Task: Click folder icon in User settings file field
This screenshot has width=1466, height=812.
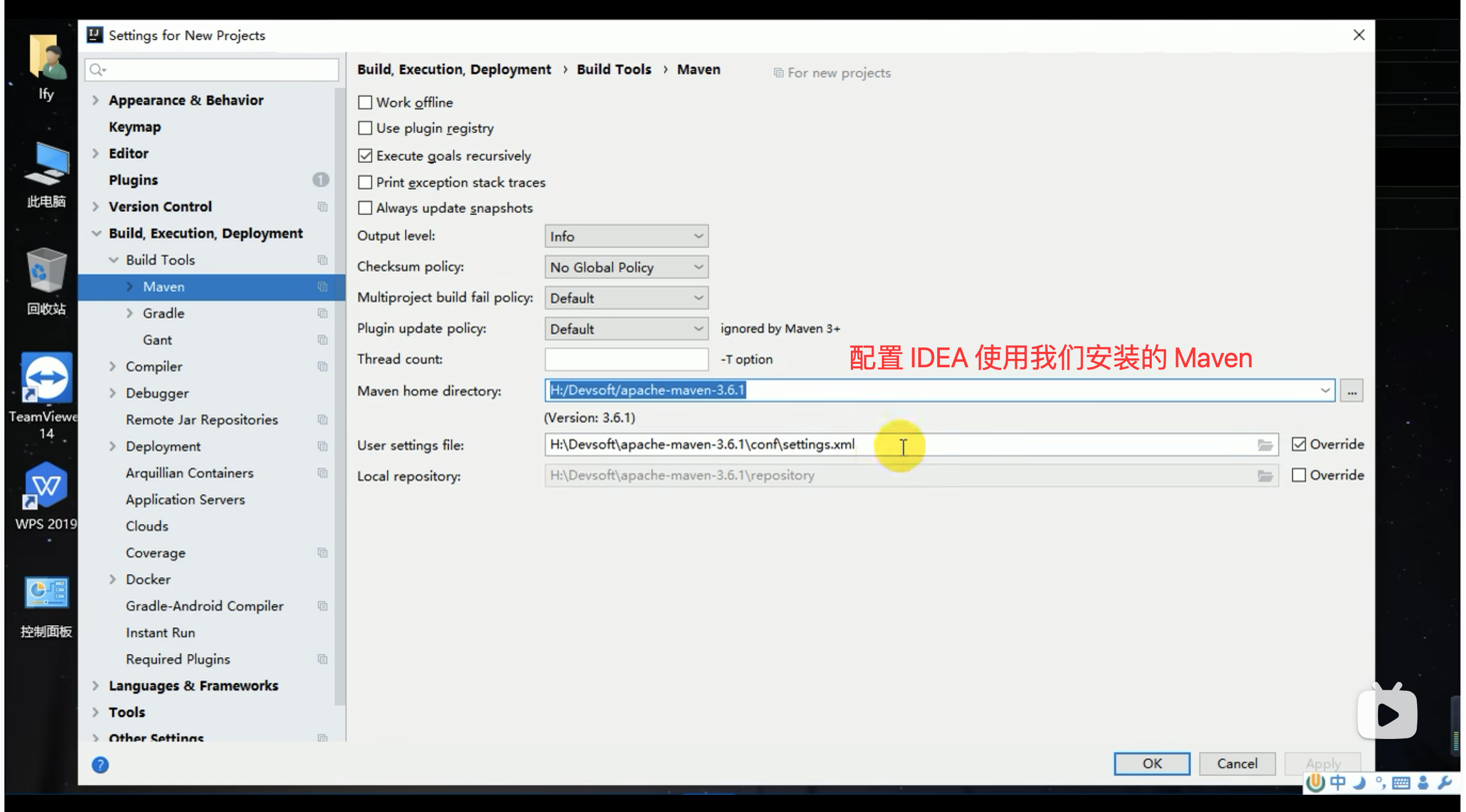Action: point(1264,445)
